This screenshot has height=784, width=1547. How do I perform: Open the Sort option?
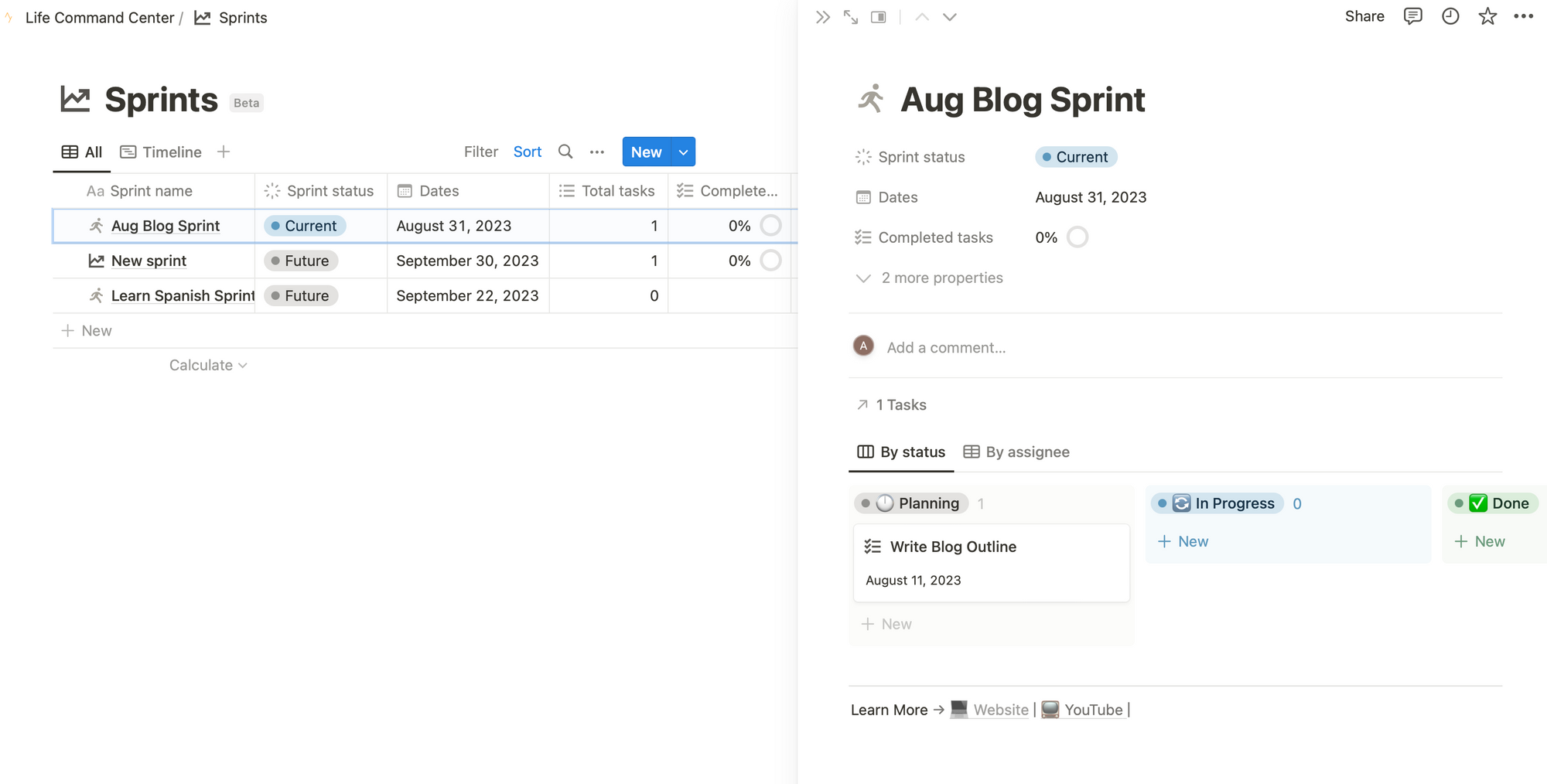point(528,152)
